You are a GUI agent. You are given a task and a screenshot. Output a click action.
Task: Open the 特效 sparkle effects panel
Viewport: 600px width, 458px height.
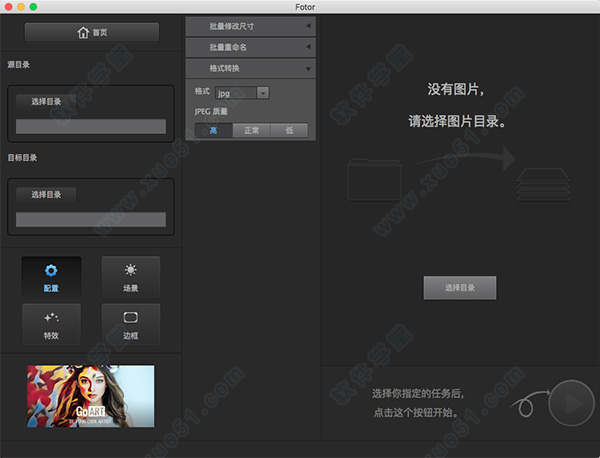[51, 324]
